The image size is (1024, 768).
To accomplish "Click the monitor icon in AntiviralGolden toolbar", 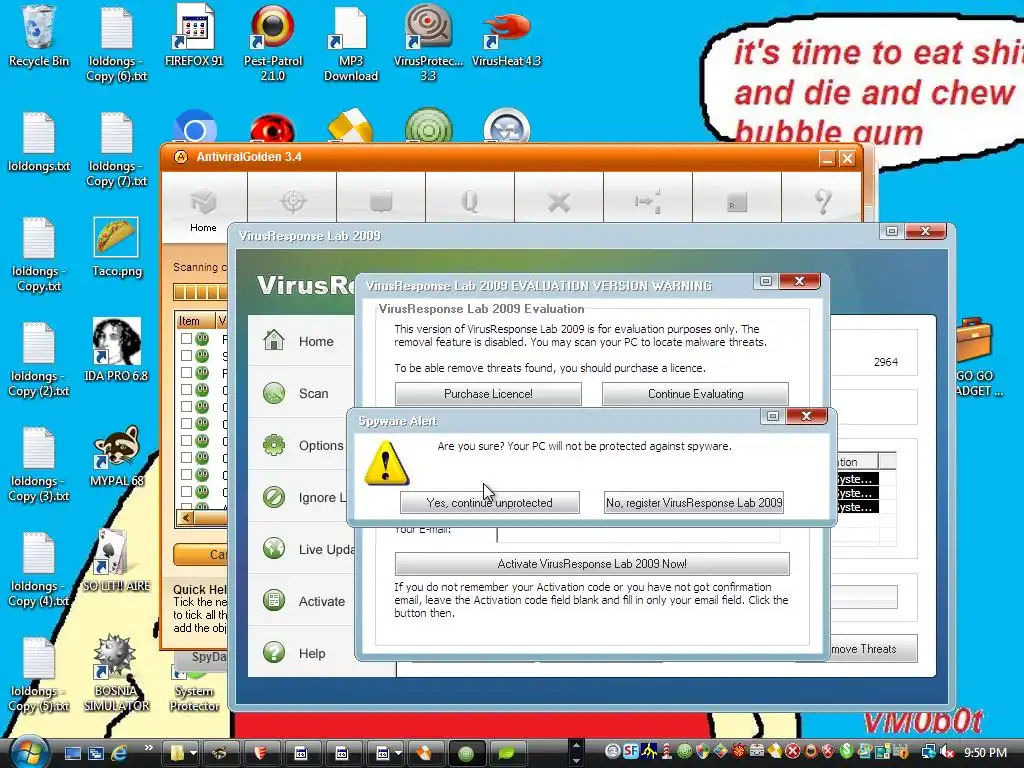I will coord(381,201).
